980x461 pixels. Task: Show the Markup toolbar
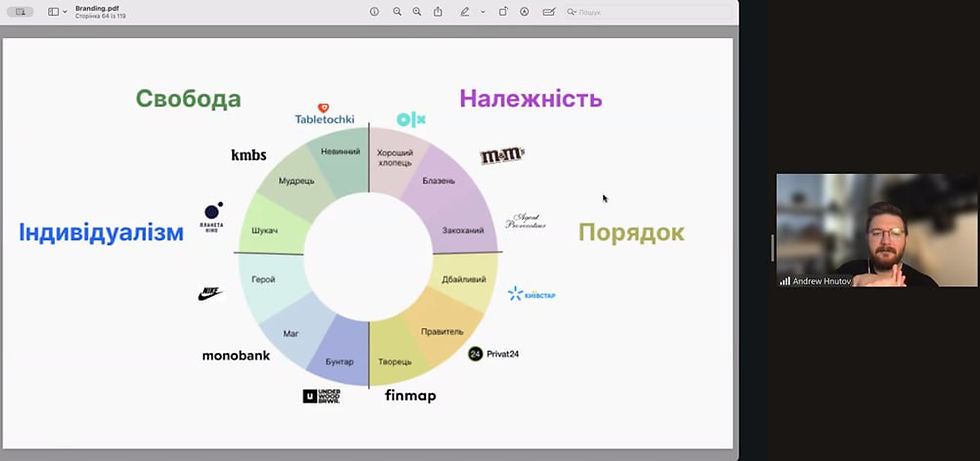(524, 12)
